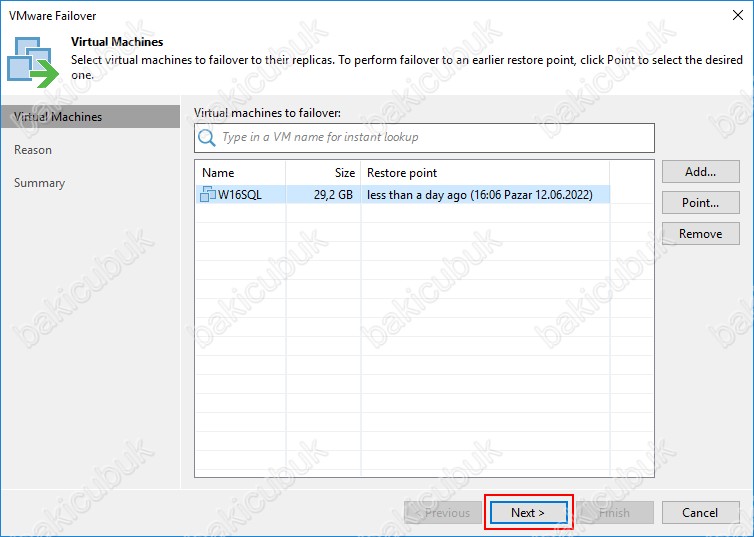The image size is (754, 537).
Task: Cancel the failover wizard
Action: click(x=701, y=512)
